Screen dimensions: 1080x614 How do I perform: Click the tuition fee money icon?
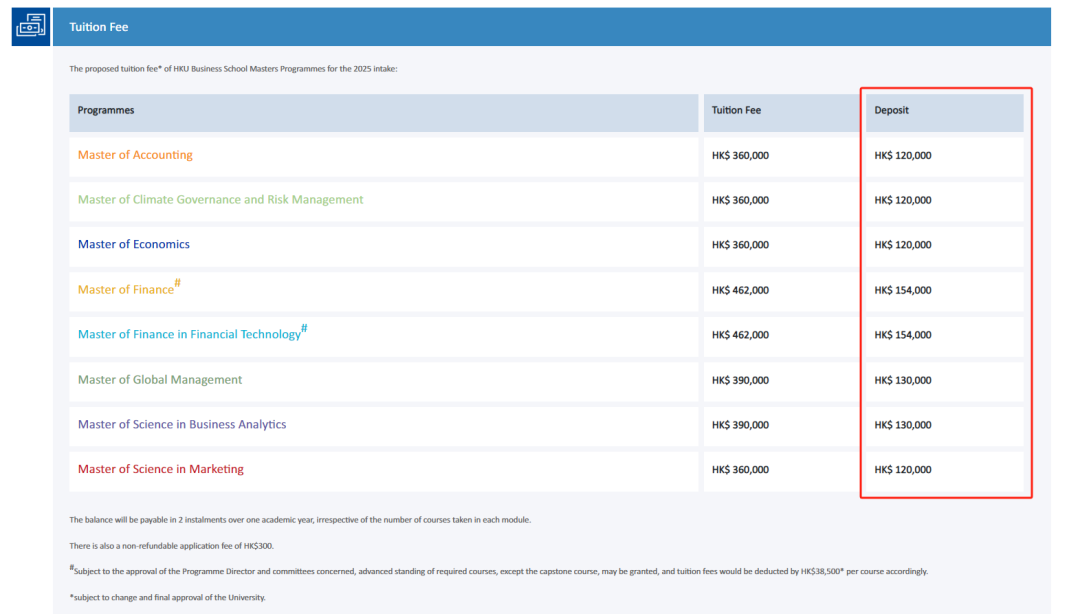point(31,27)
